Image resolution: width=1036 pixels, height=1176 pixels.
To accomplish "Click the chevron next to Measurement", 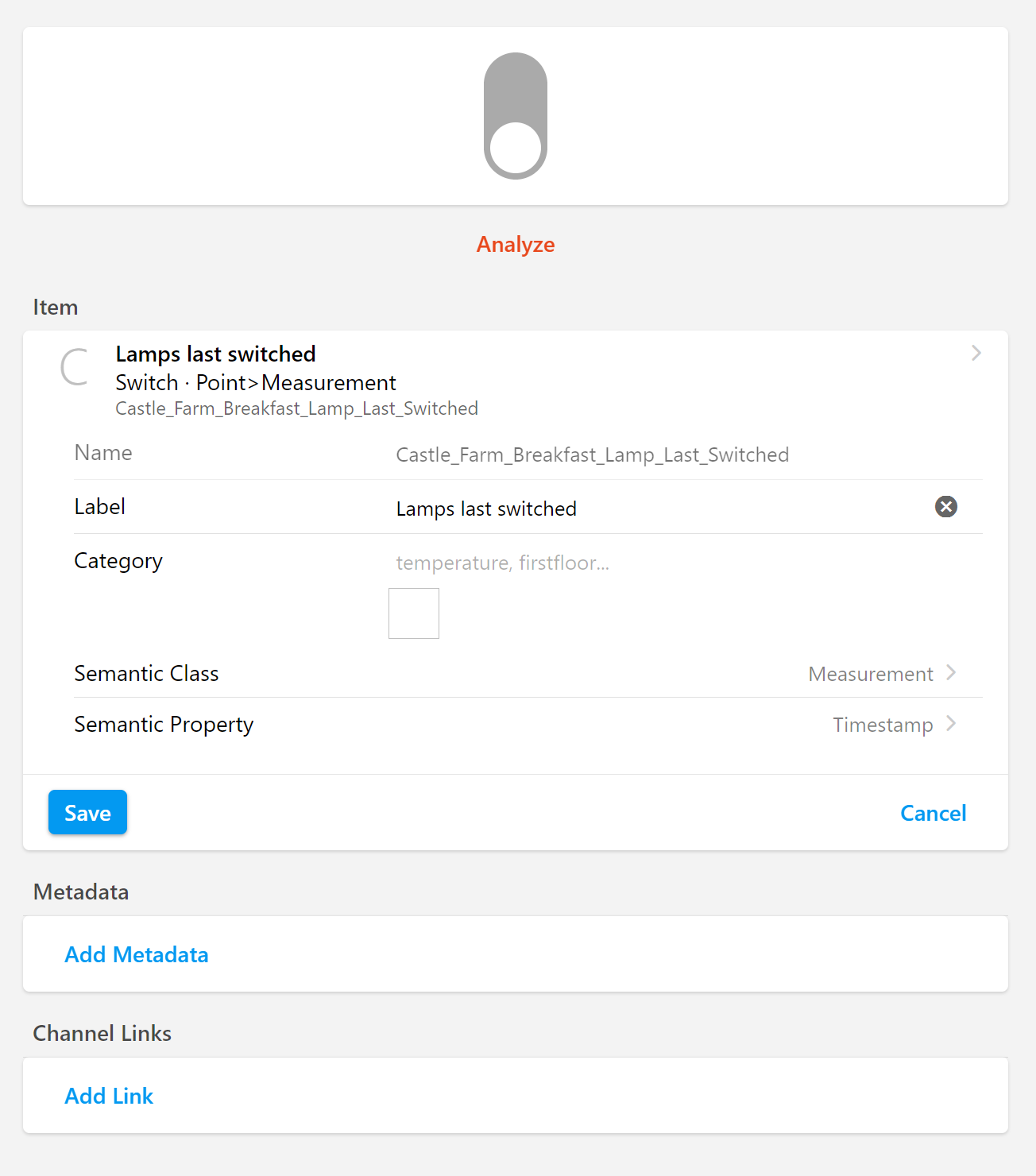I will point(951,673).
